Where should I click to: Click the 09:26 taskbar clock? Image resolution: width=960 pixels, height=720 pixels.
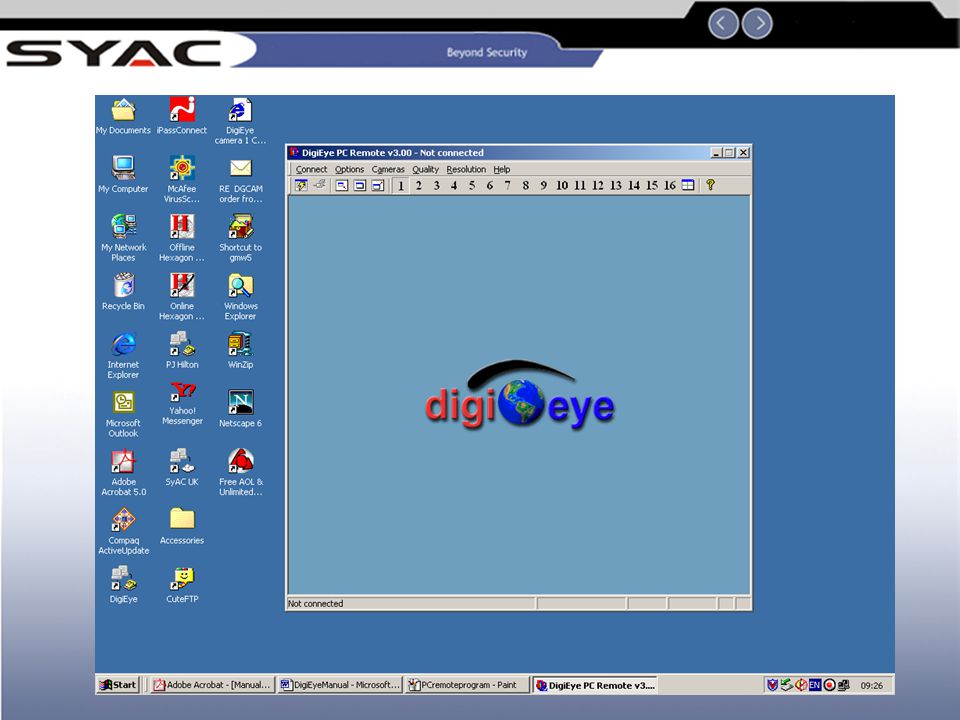872,686
